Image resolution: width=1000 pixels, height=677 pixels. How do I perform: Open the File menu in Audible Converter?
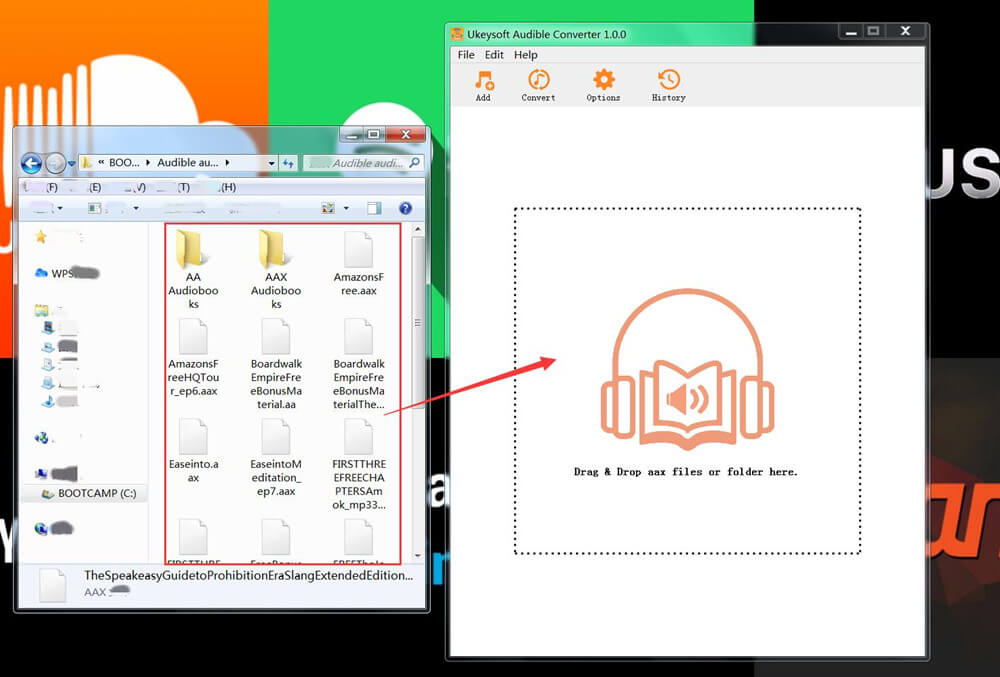pyautogui.click(x=466, y=55)
